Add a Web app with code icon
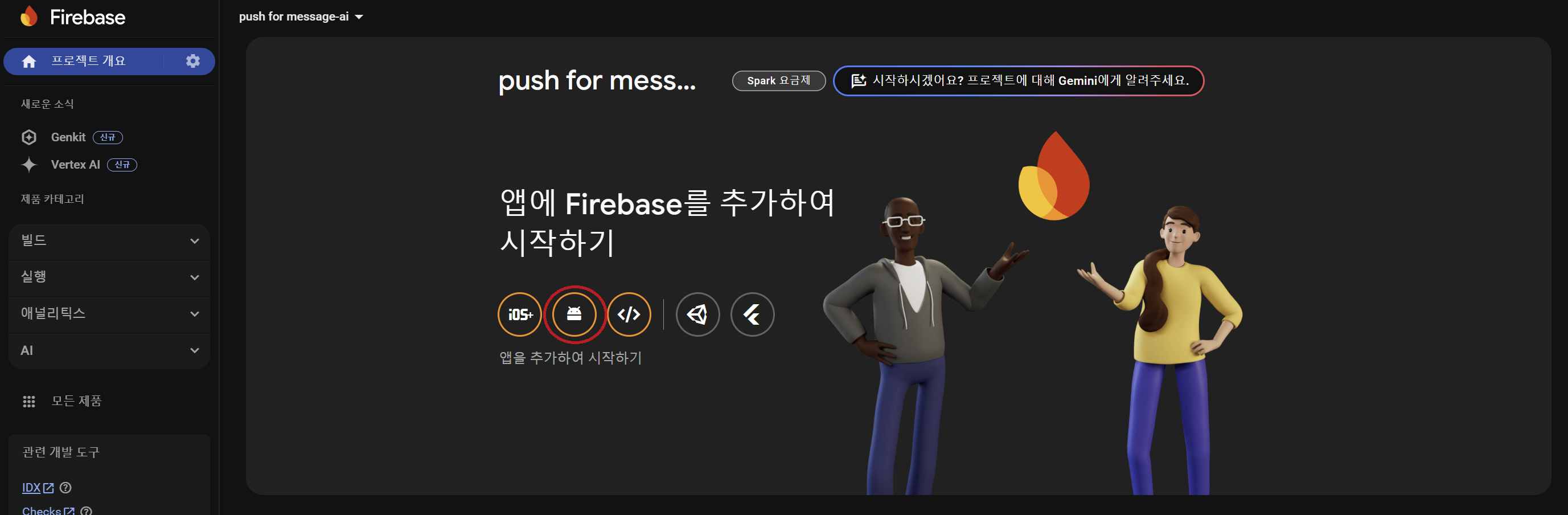This screenshot has height=515, width=1568. 629,314
